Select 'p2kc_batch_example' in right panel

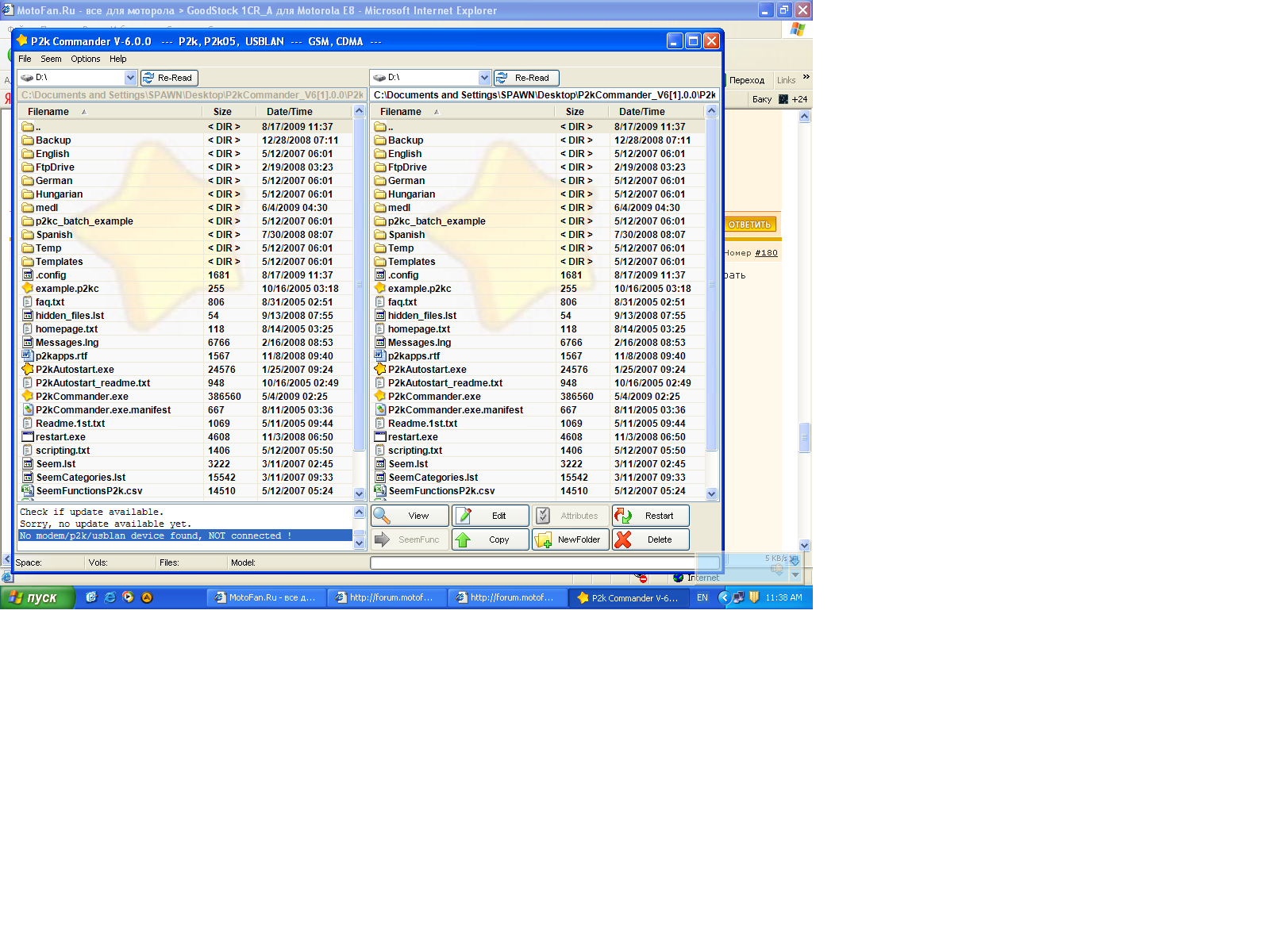click(437, 221)
